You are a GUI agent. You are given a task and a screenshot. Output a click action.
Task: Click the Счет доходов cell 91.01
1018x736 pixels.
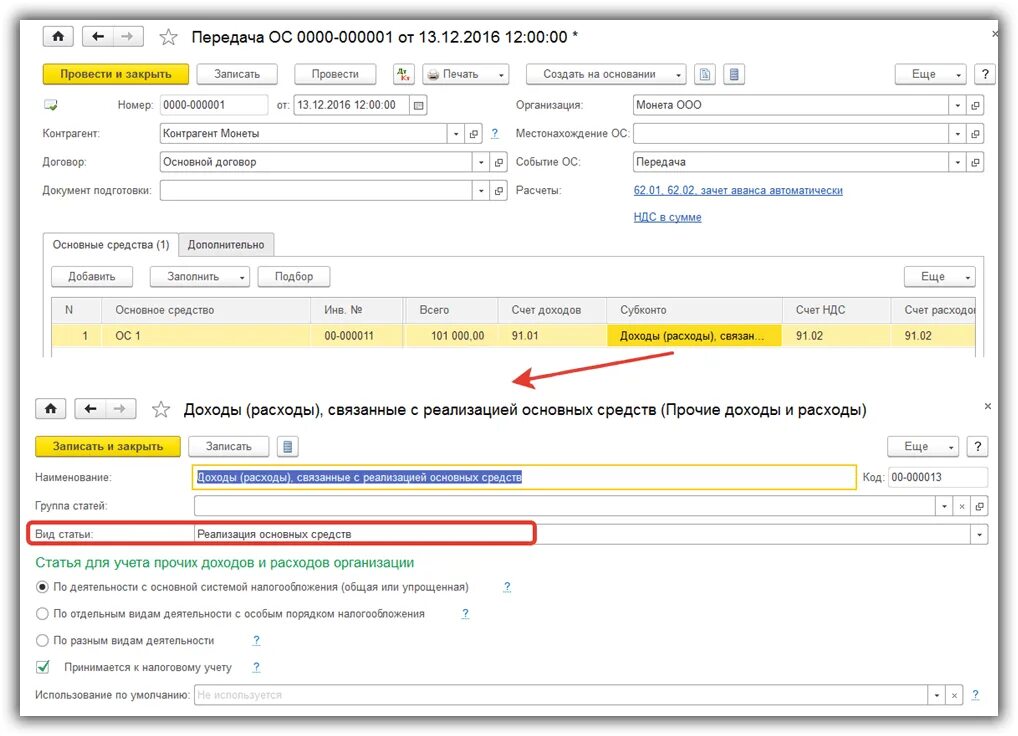click(552, 336)
